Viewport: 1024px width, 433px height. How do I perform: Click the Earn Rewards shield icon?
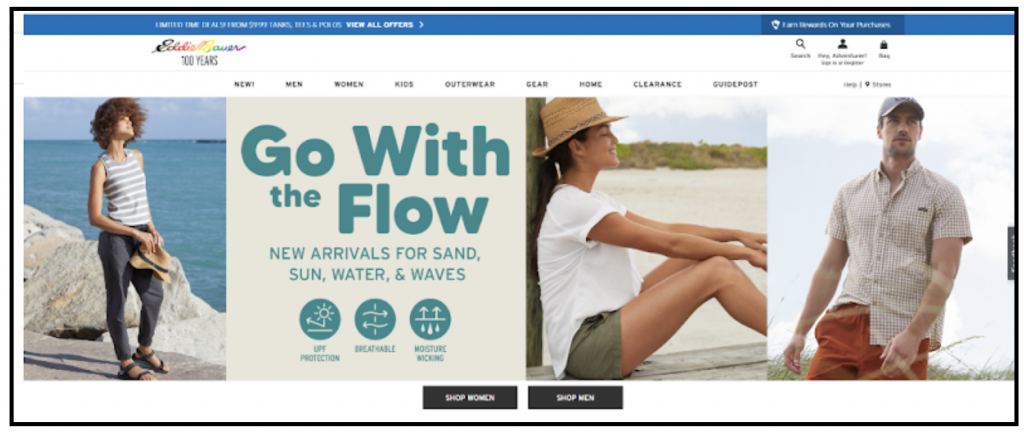pyautogui.click(x=776, y=25)
